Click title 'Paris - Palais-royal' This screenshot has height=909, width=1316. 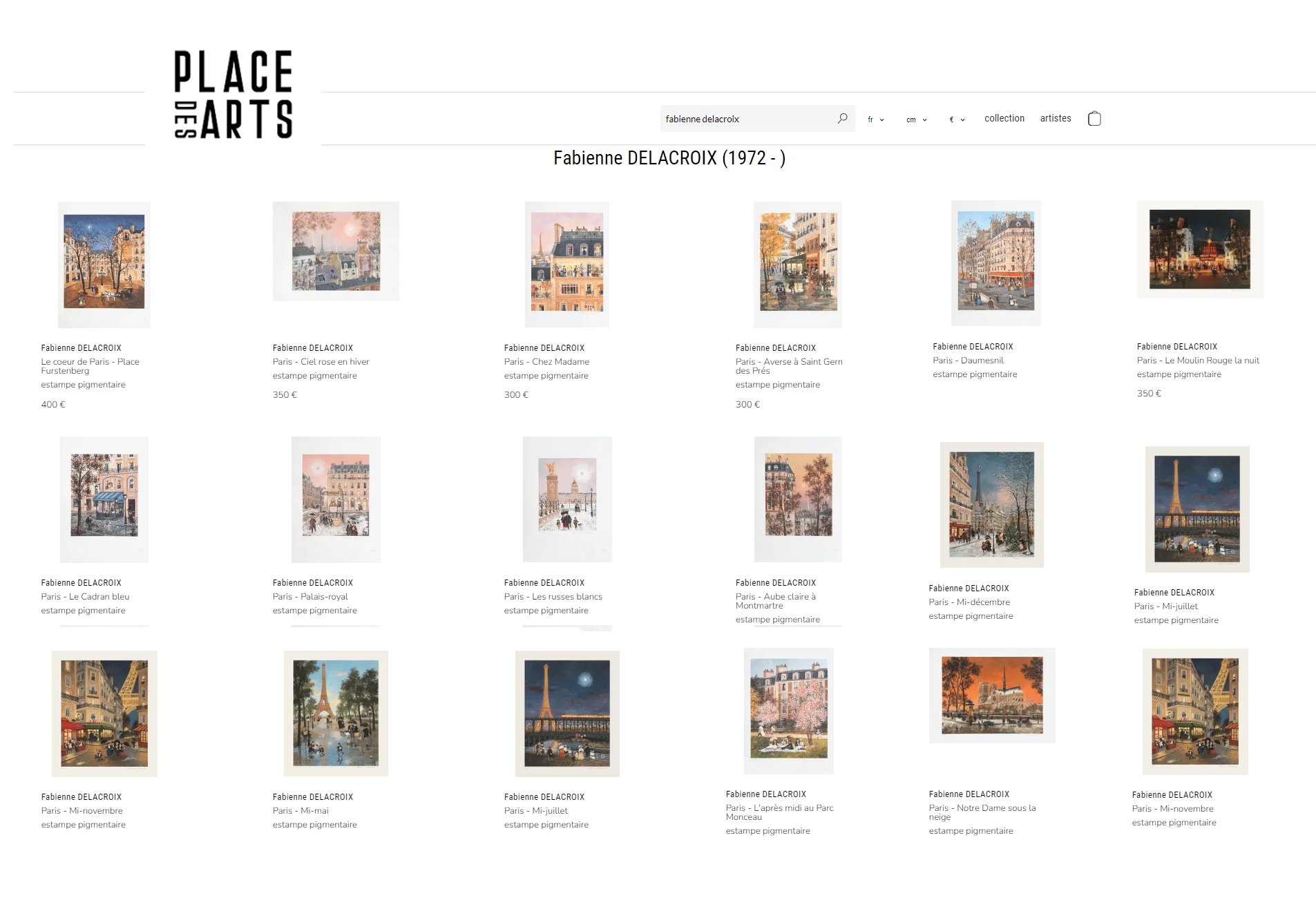[310, 597]
